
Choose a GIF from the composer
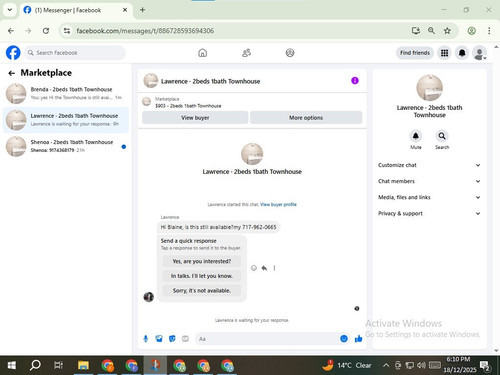[185, 339]
